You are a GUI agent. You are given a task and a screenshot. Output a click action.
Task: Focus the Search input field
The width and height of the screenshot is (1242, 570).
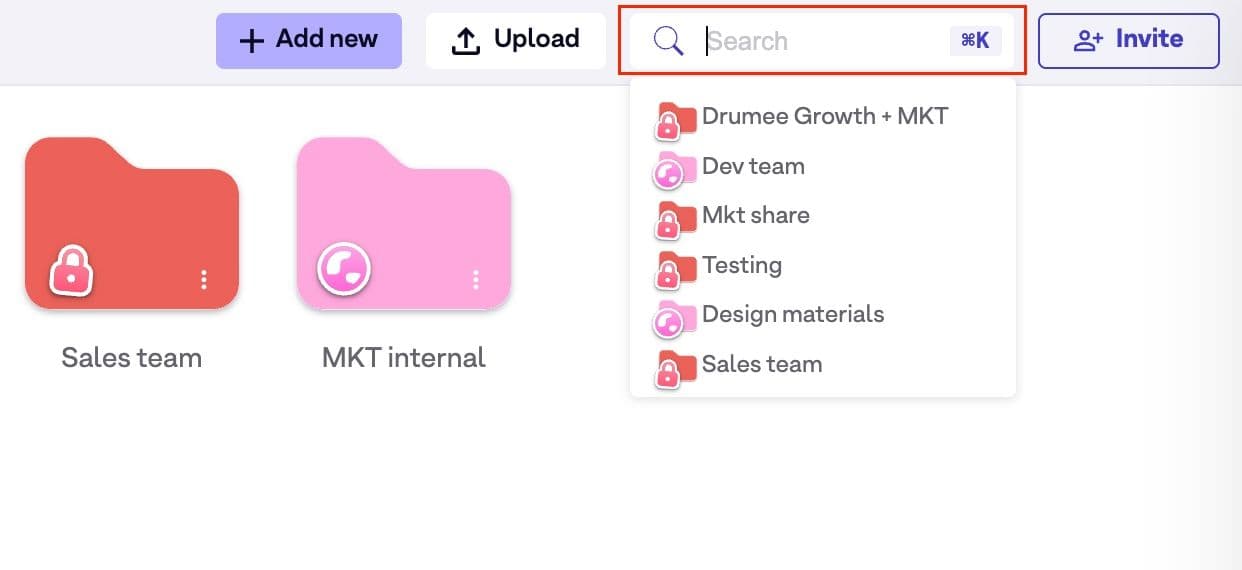(822, 41)
